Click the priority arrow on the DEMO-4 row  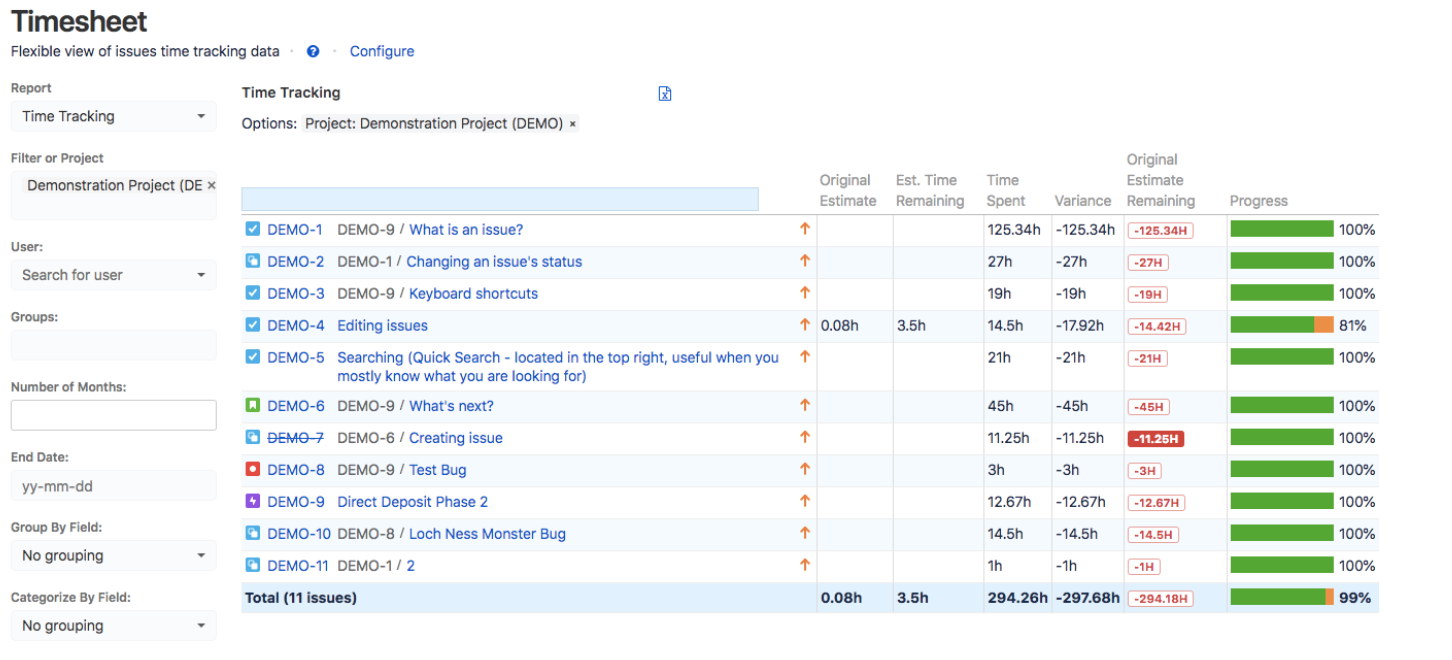pyautogui.click(x=805, y=325)
